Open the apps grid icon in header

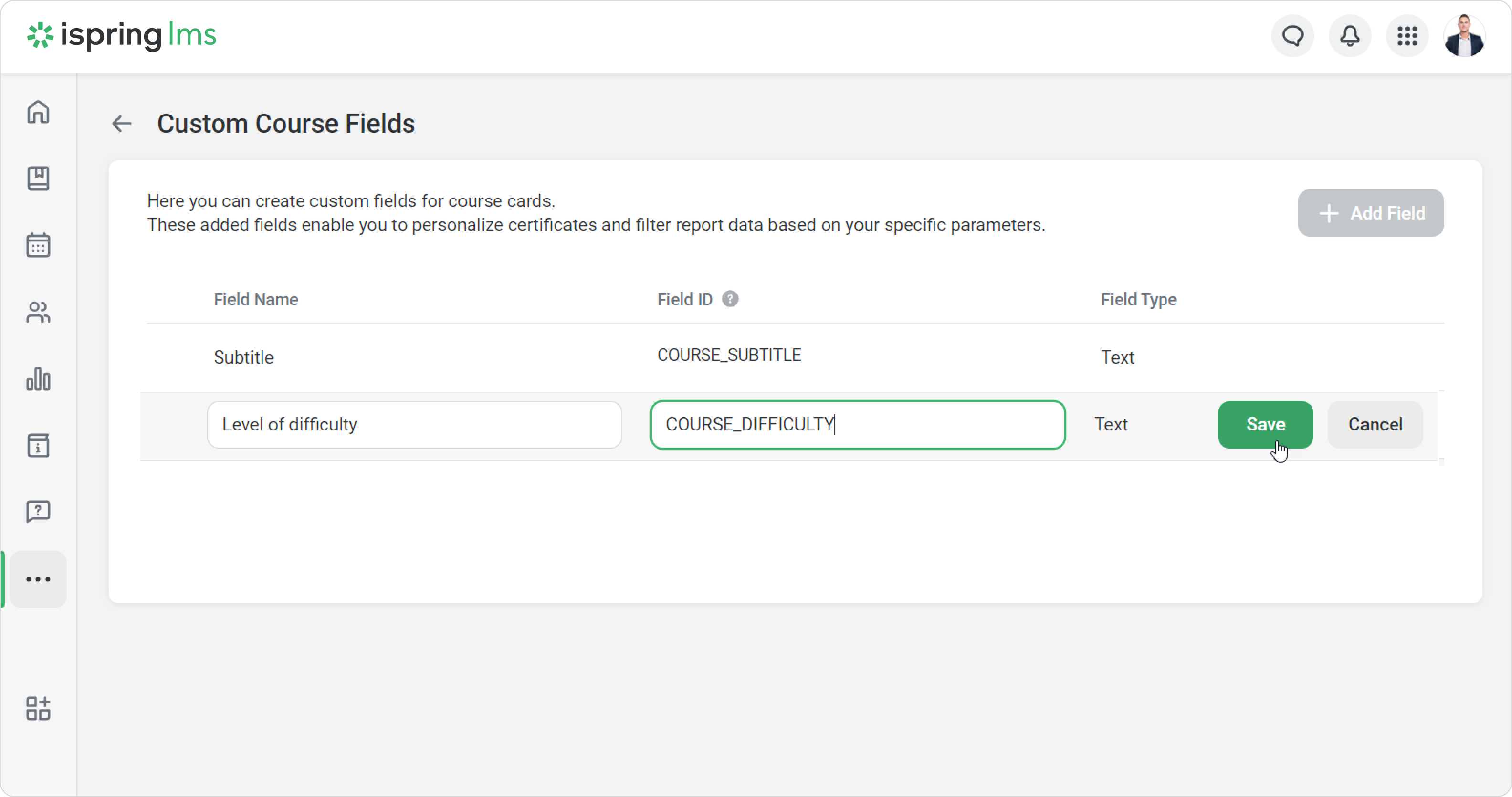1407,36
